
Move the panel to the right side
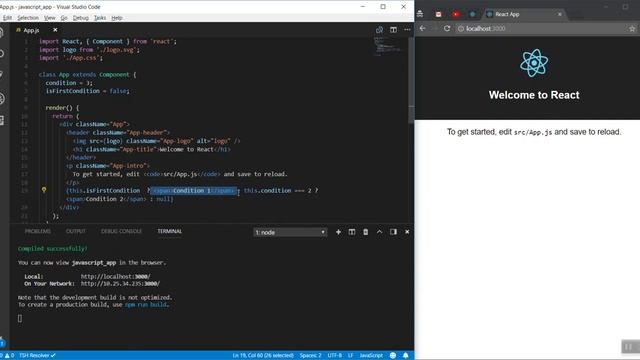point(393,232)
